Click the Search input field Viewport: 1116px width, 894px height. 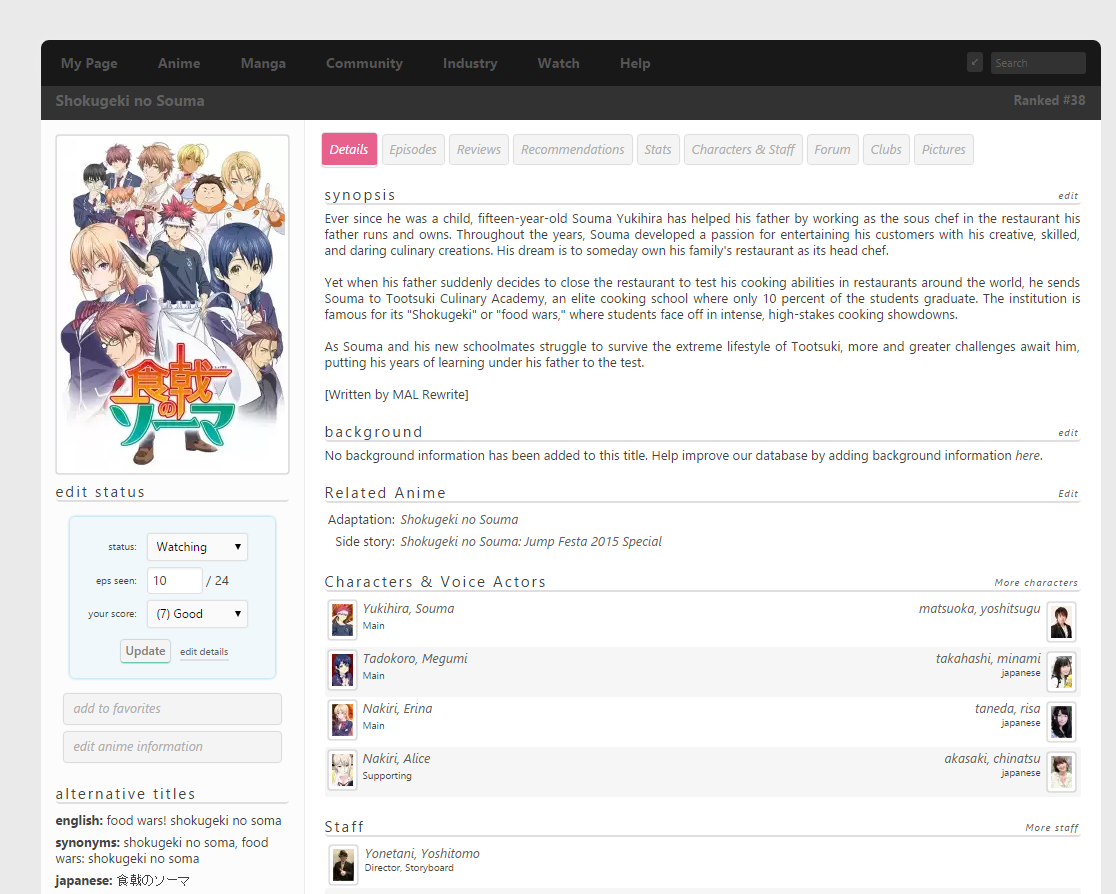[1038, 63]
